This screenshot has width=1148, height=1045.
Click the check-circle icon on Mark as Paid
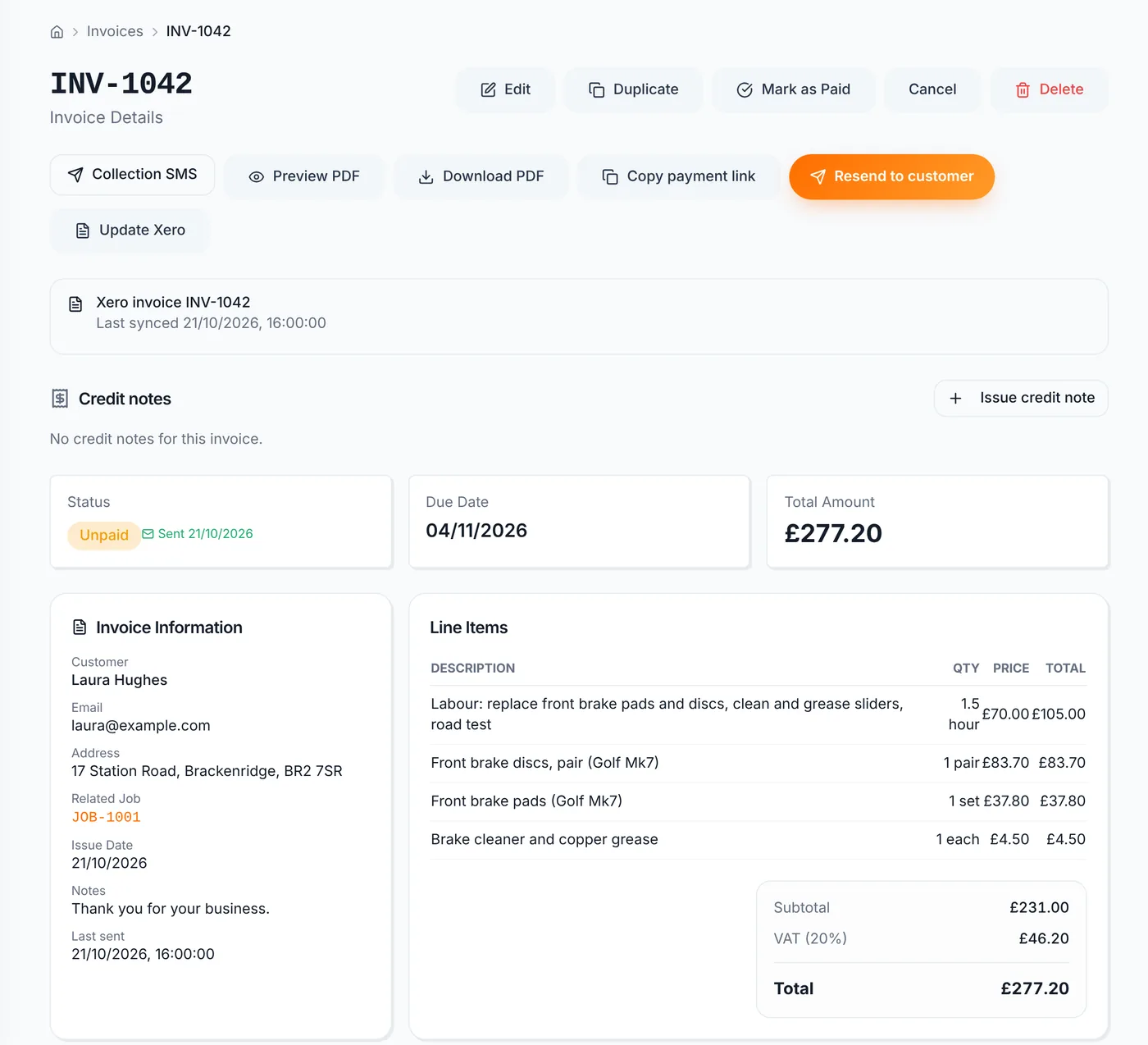click(745, 89)
